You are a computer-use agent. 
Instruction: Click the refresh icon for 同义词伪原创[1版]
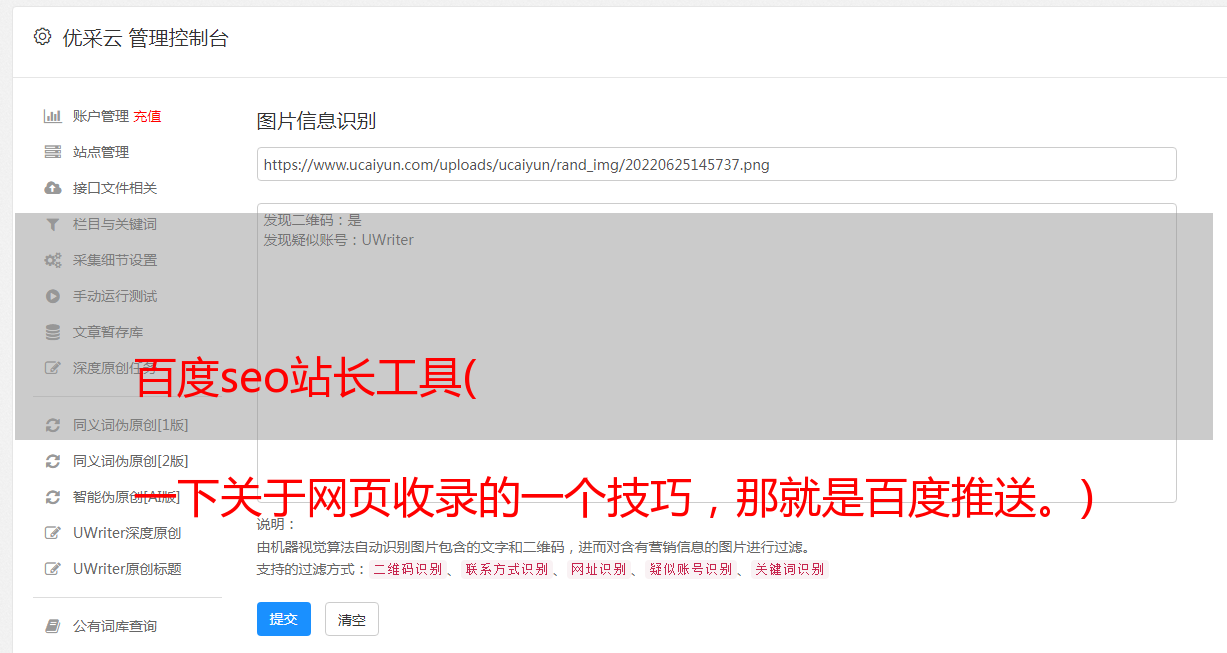[x=53, y=425]
